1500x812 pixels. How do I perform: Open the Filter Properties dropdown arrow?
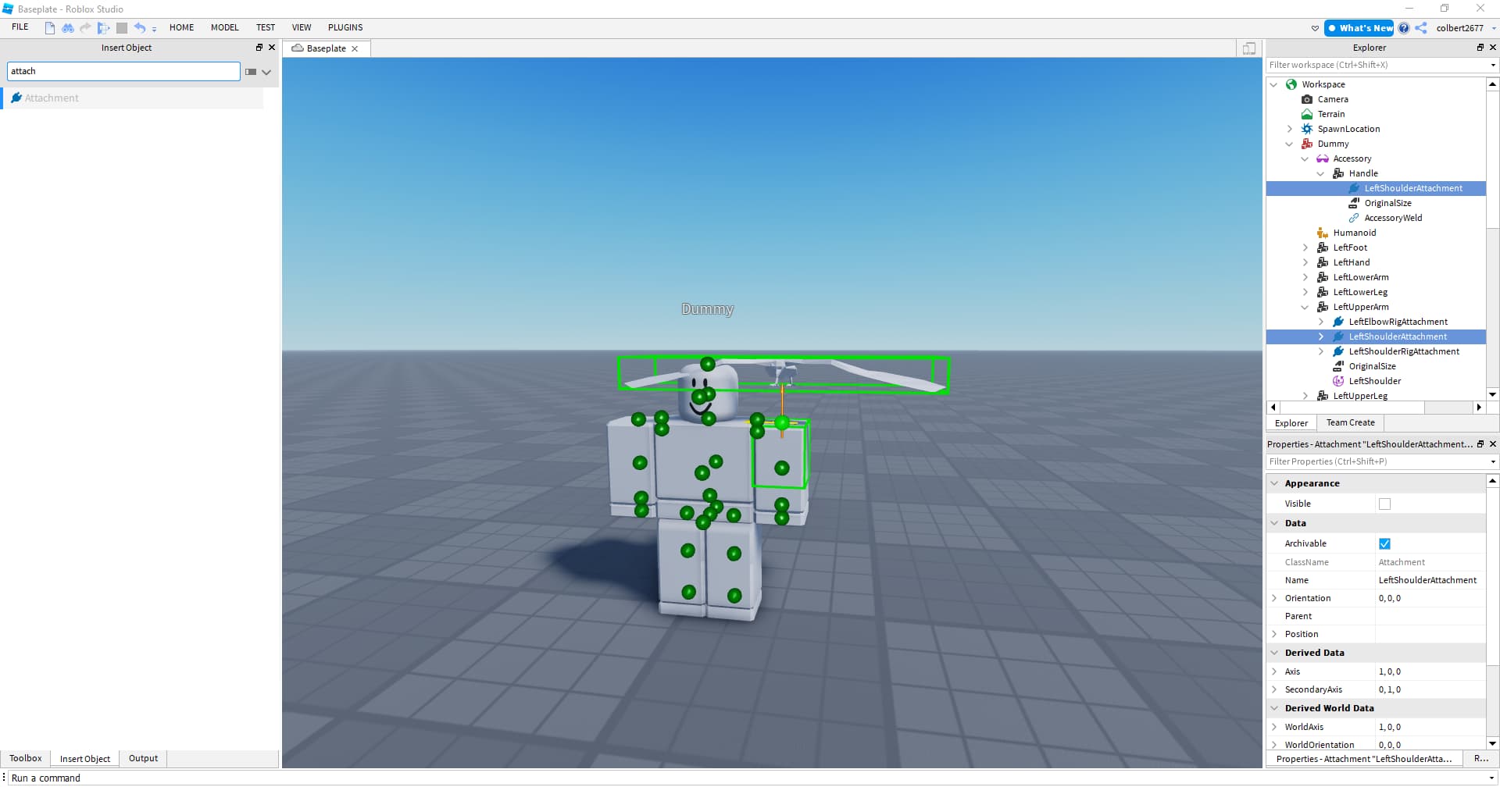(1493, 462)
